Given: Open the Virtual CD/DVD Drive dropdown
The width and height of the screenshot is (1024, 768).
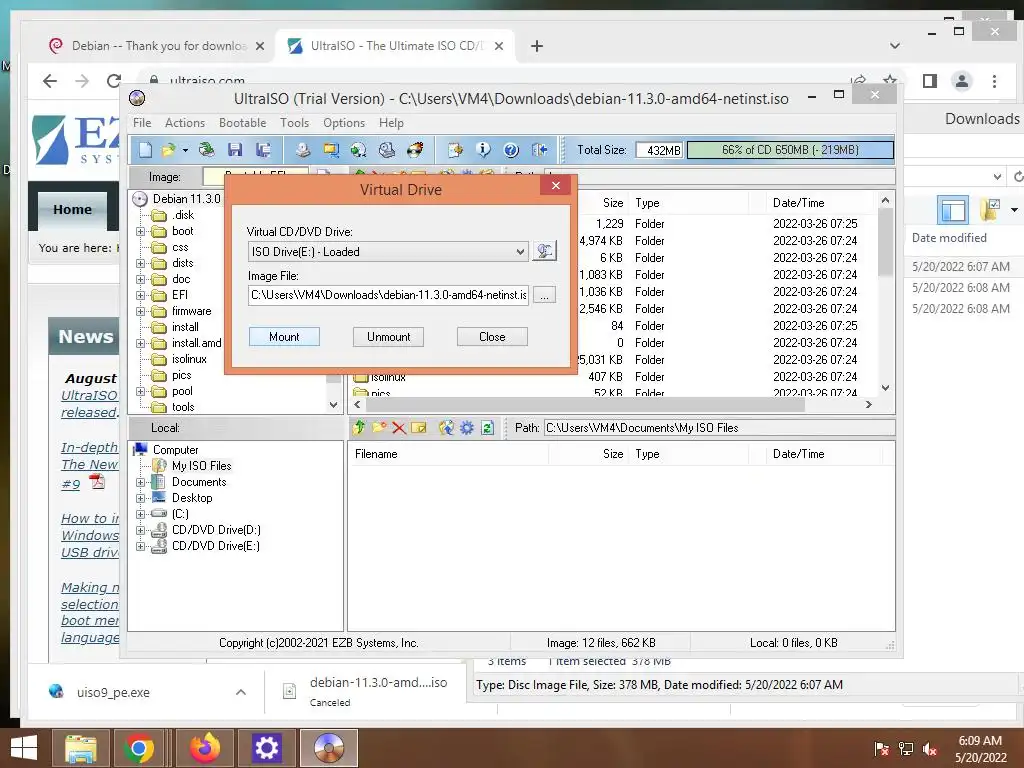Looking at the screenshot, I should (x=520, y=251).
